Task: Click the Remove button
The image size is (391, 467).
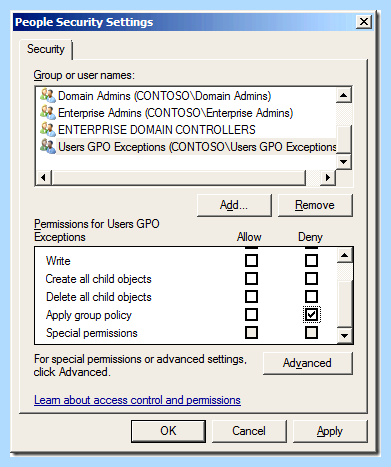Action: pos(315,205)
